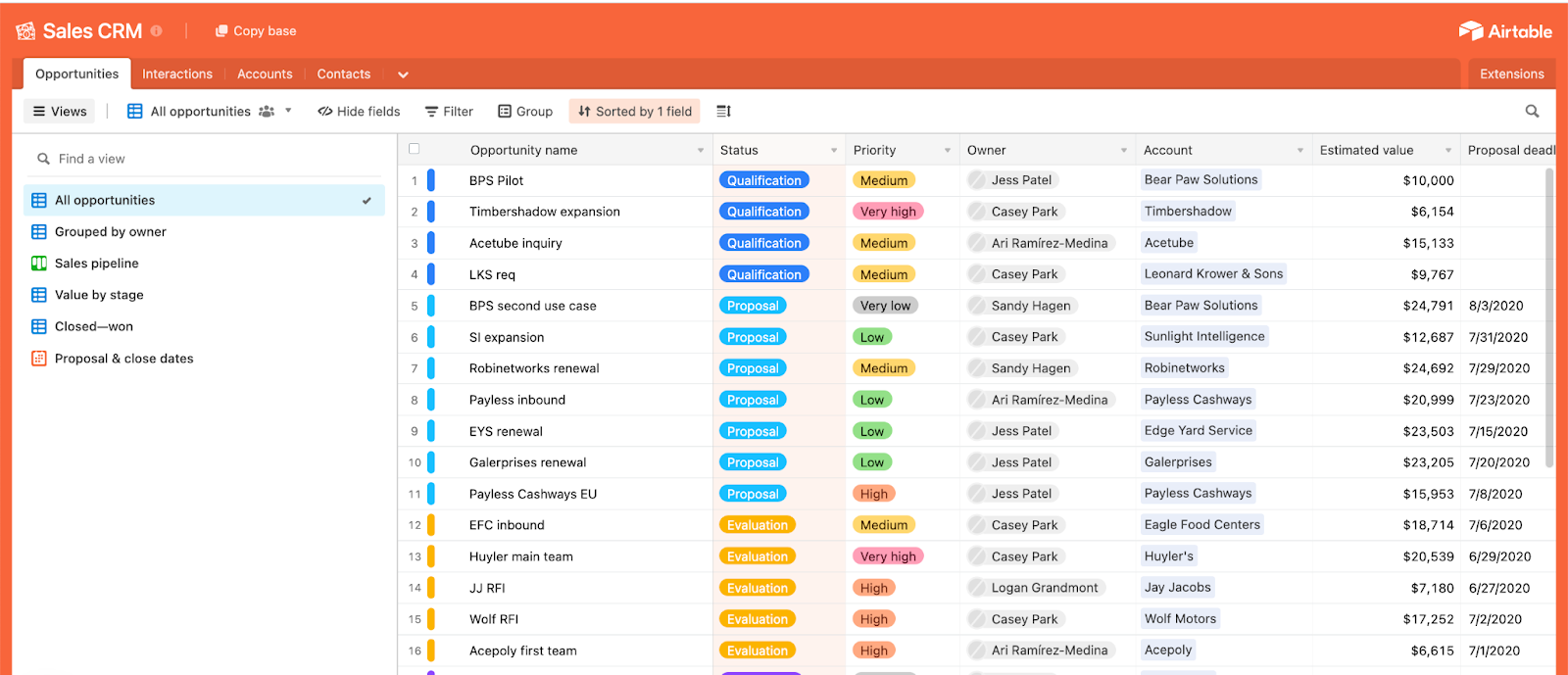The height and width of the screenshot is (675, 1568).
Task: Click Evaluation status of Huyler main team
Action: click(x=758, y=556)
